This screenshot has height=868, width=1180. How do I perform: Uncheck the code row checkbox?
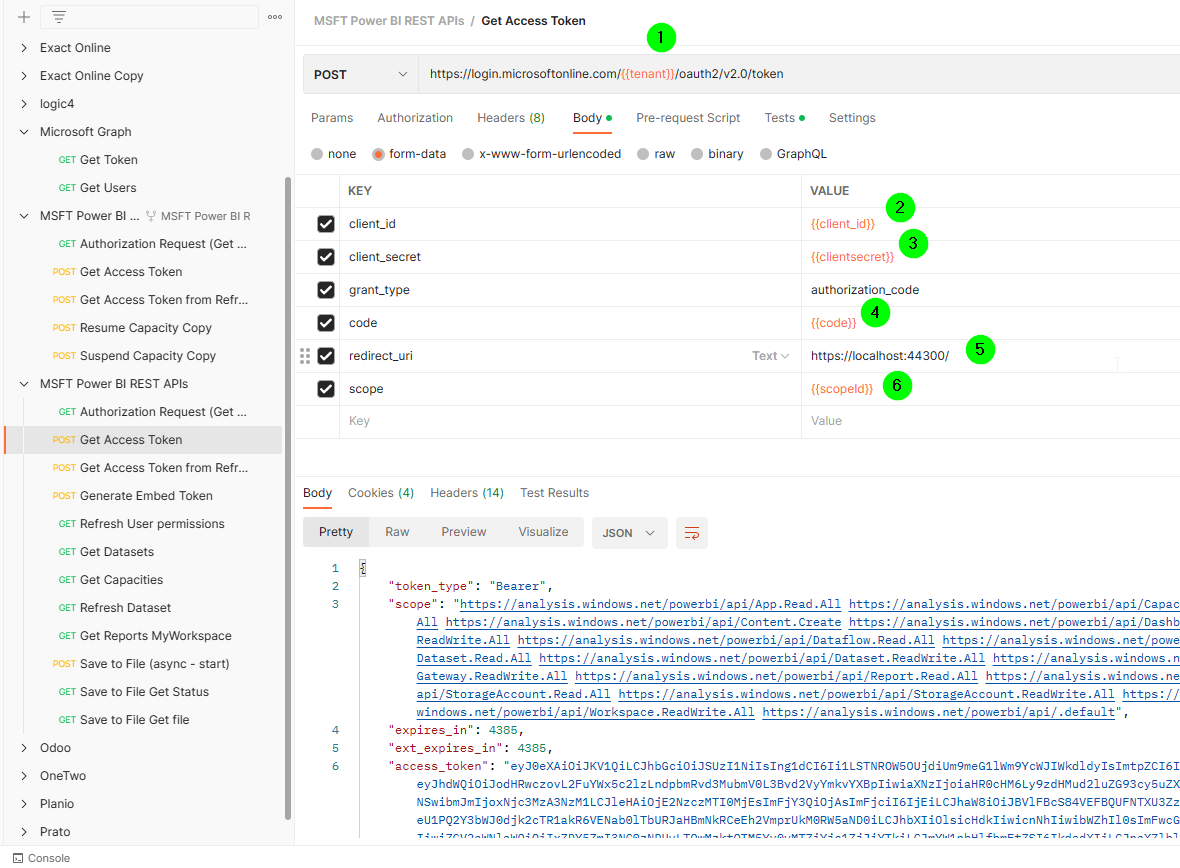(x=326, y=323)
